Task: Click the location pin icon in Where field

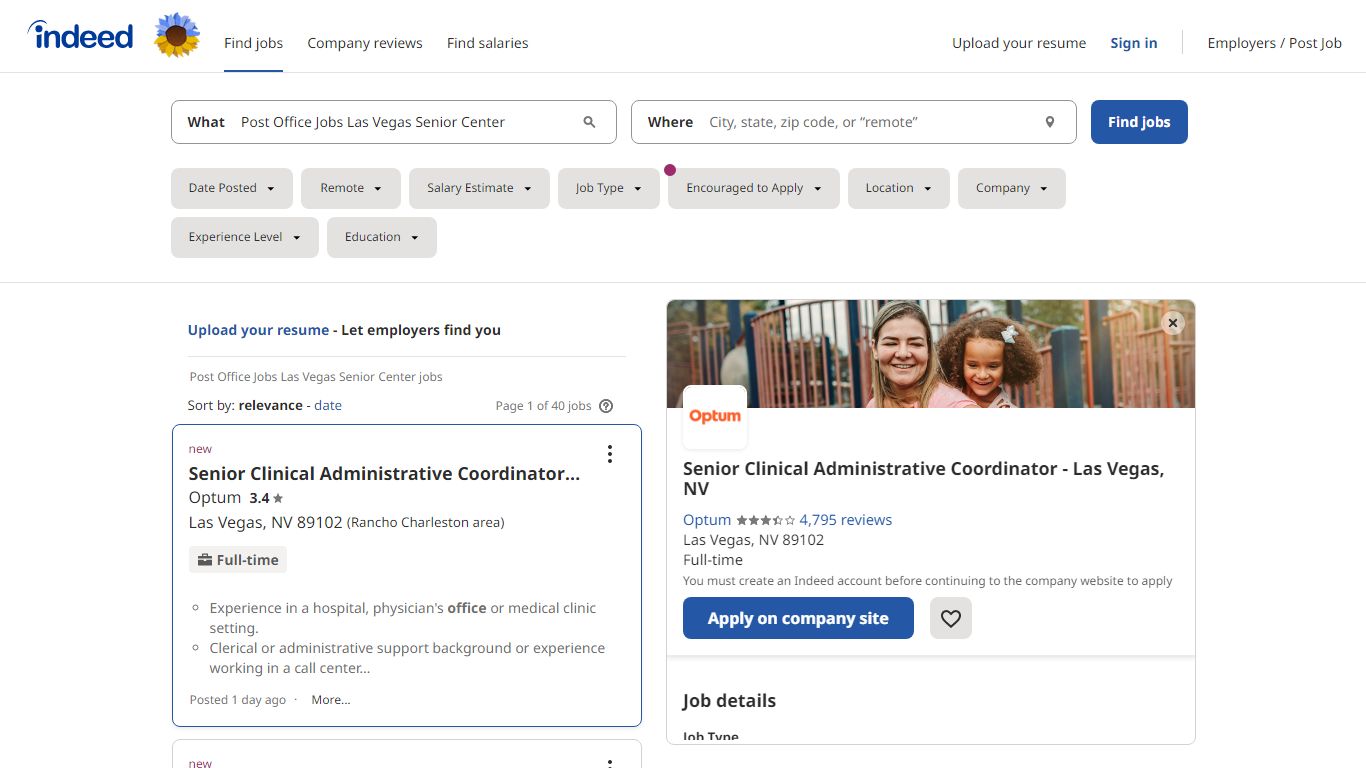Action: click(1050, 122)
